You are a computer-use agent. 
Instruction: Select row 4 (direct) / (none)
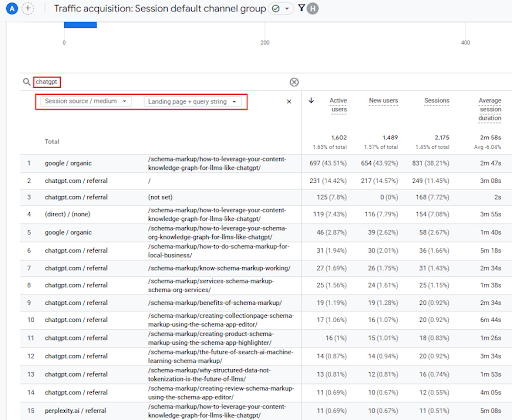(67, 214)
